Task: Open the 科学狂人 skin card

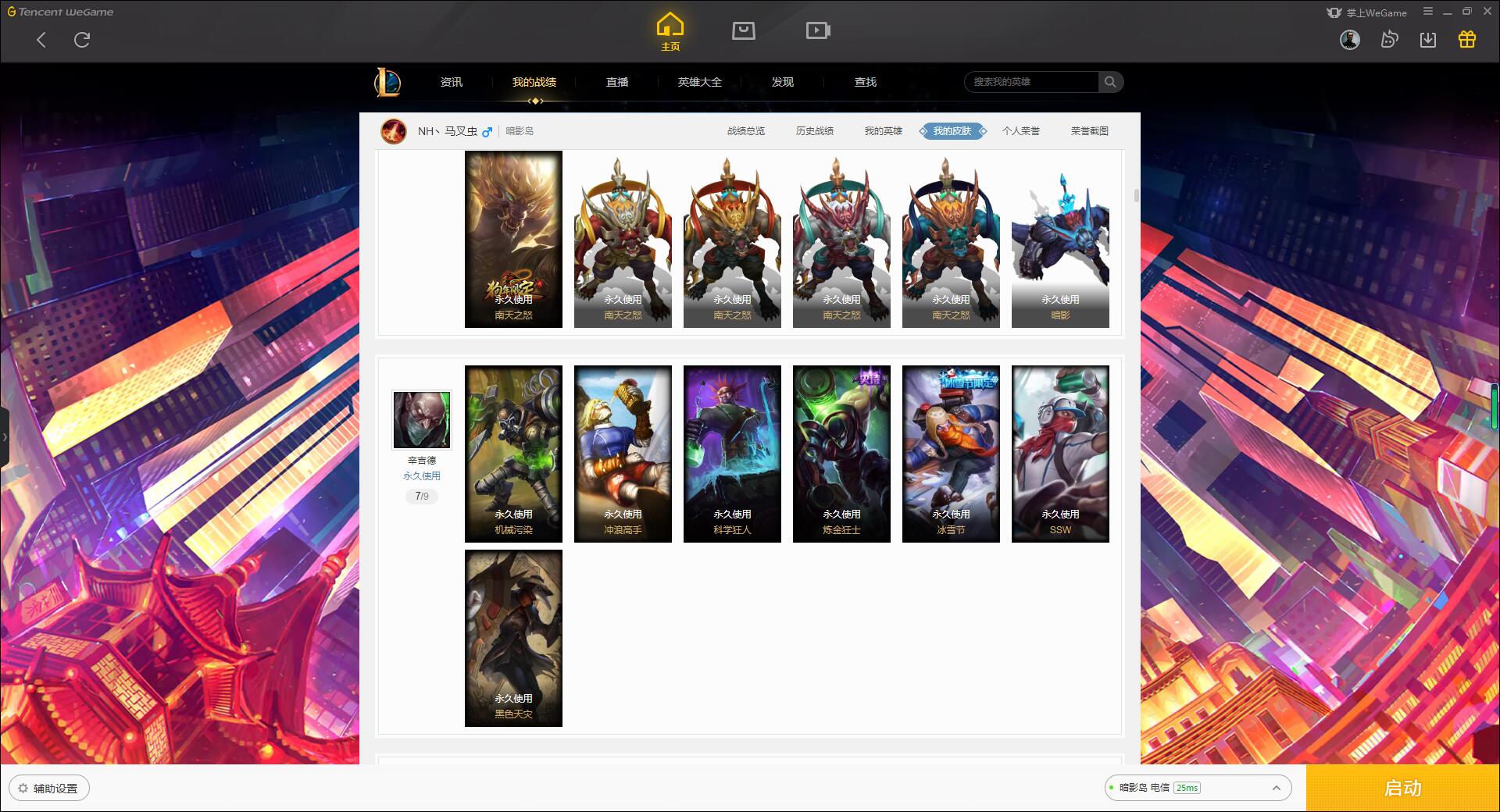Action: (732, 454)
